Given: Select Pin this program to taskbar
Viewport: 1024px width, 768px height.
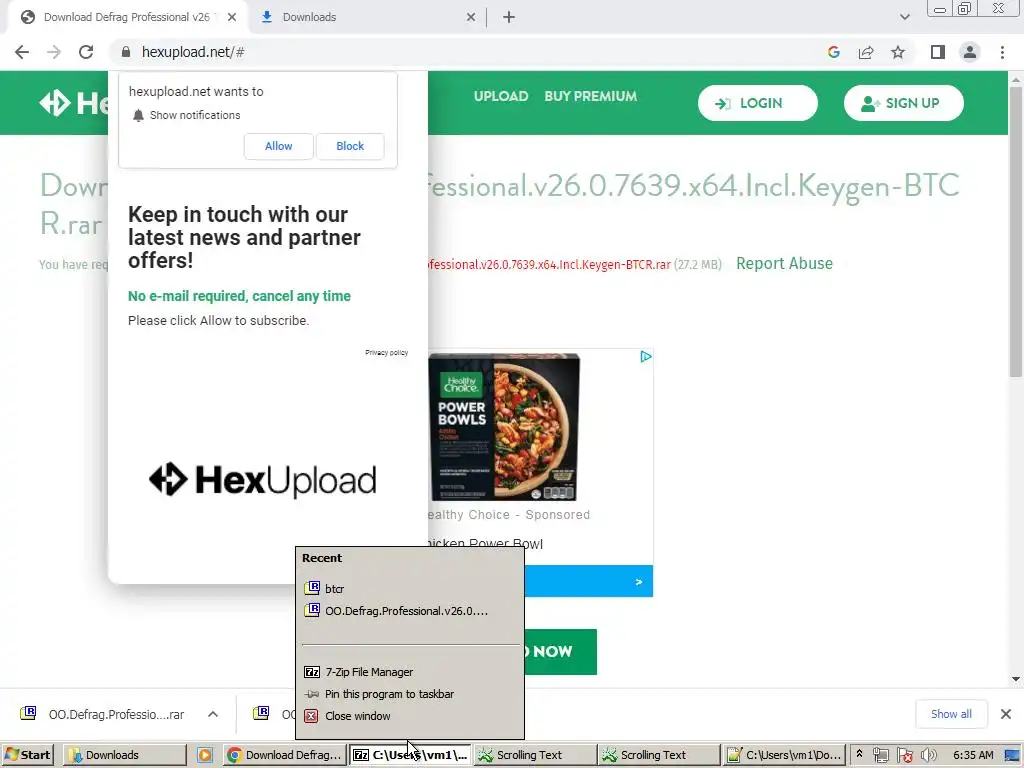Looking at the screenshot, I should pos(410,694).
